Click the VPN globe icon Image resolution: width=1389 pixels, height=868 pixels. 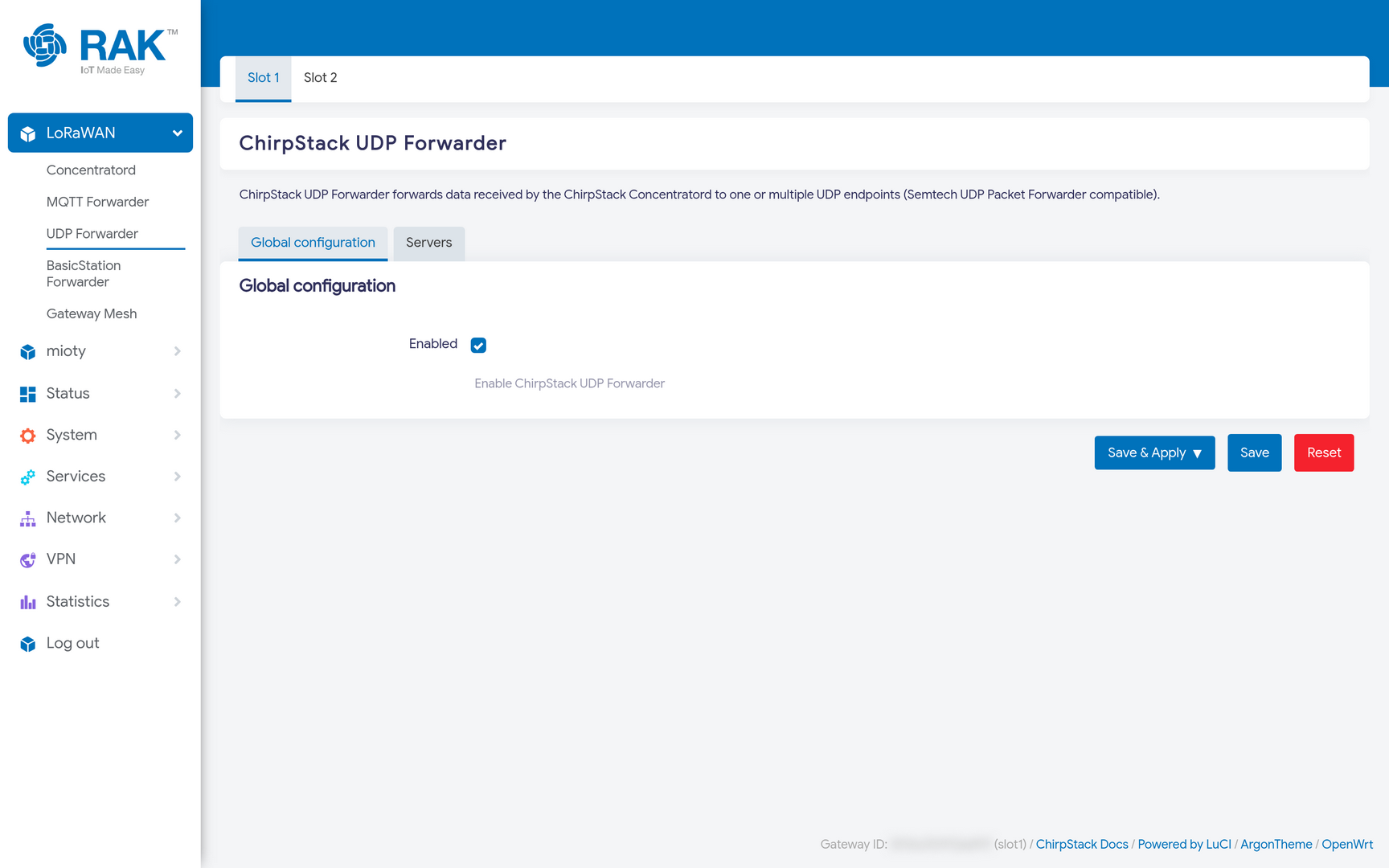(28, 559)
